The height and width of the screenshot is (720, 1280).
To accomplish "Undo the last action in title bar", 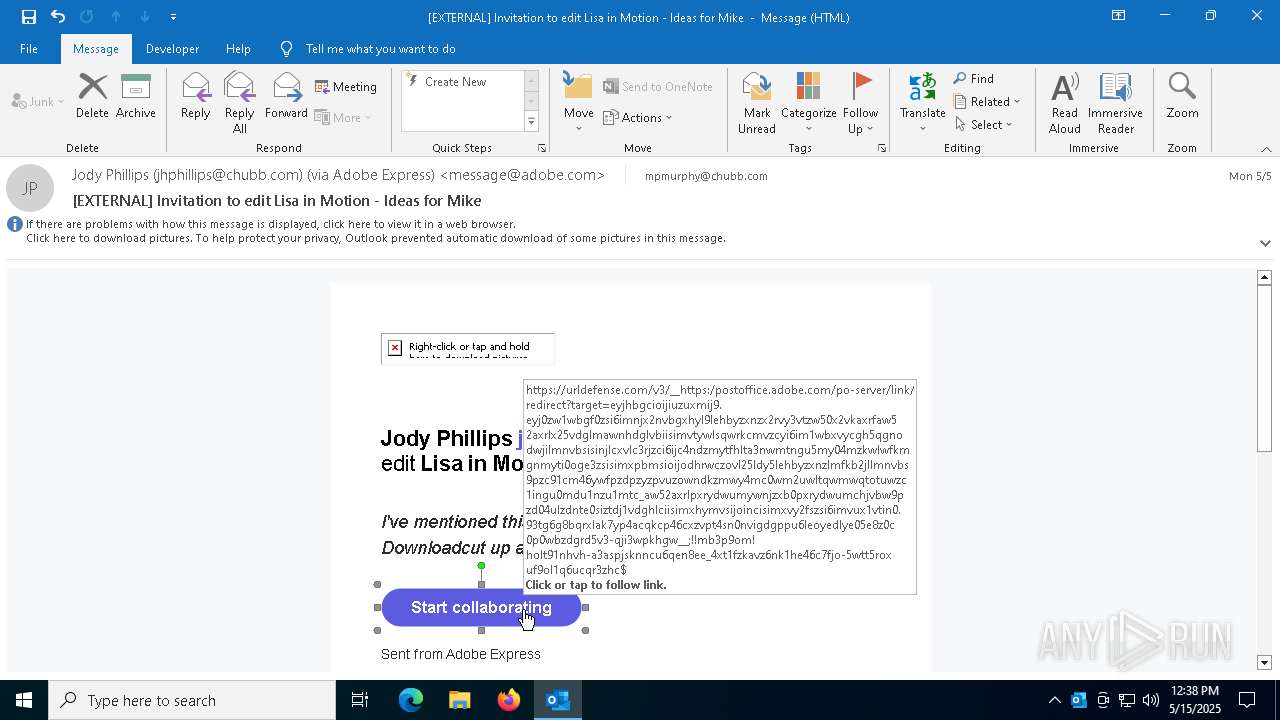I will 58,17.
